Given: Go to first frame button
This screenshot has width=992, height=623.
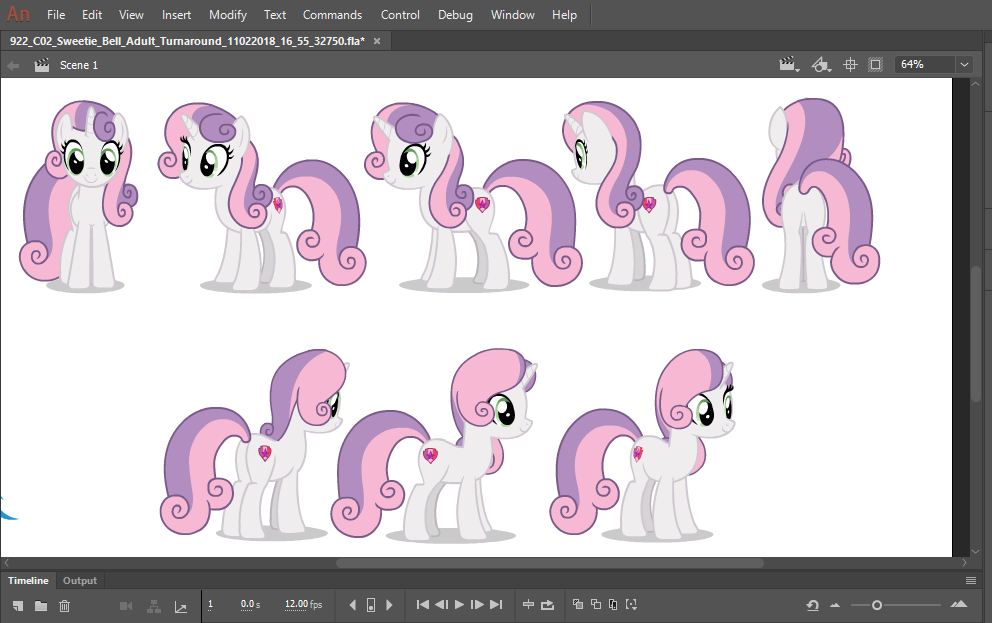Looking at the screenshot, I should pyautogui.click(x=422, y=605).
